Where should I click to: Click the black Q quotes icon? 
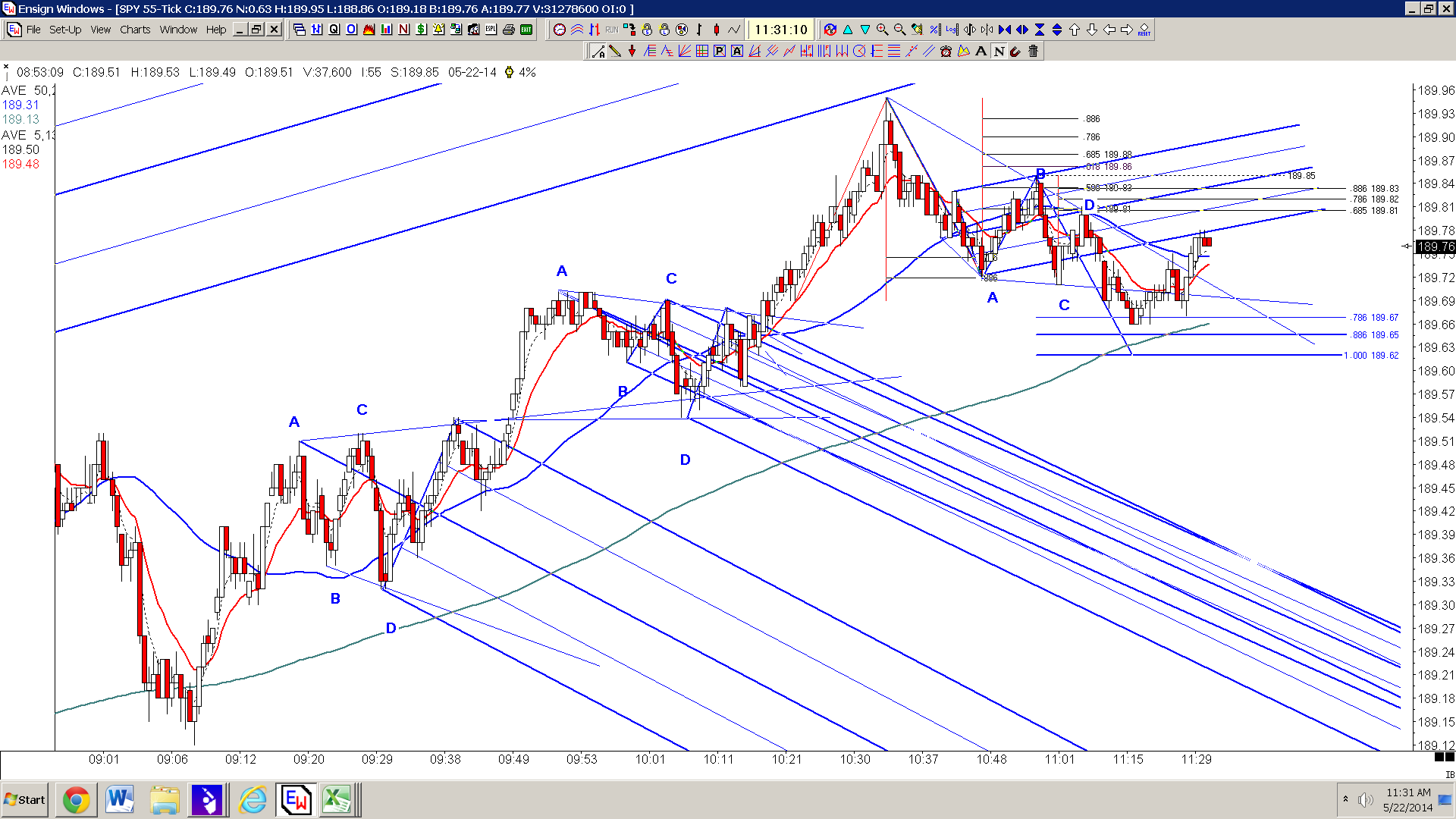(334, 30)
